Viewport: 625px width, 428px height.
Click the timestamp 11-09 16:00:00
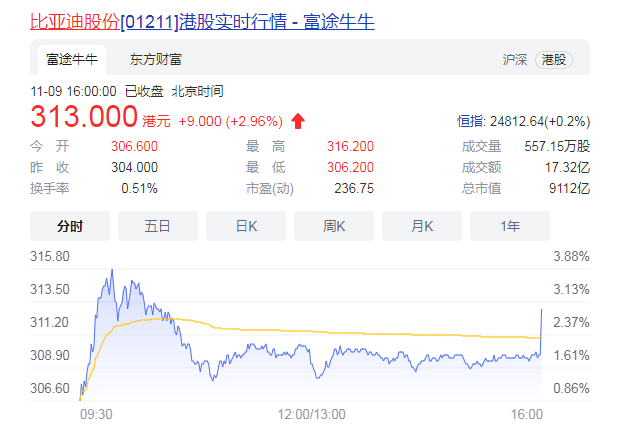[x=73, y=91]
